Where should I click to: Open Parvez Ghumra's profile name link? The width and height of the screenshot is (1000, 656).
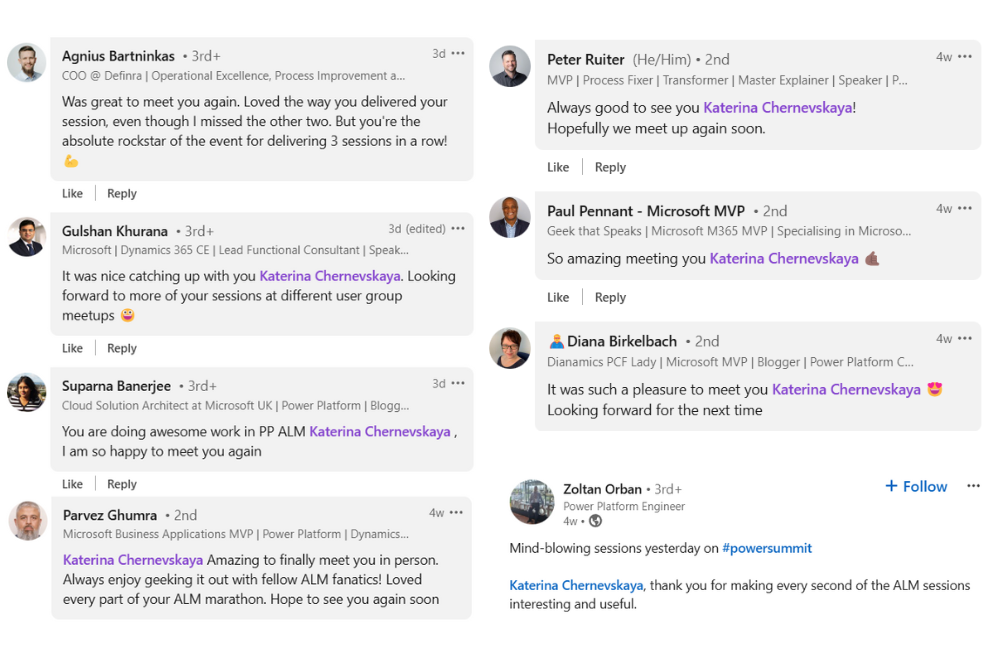(x=110, y=516)
